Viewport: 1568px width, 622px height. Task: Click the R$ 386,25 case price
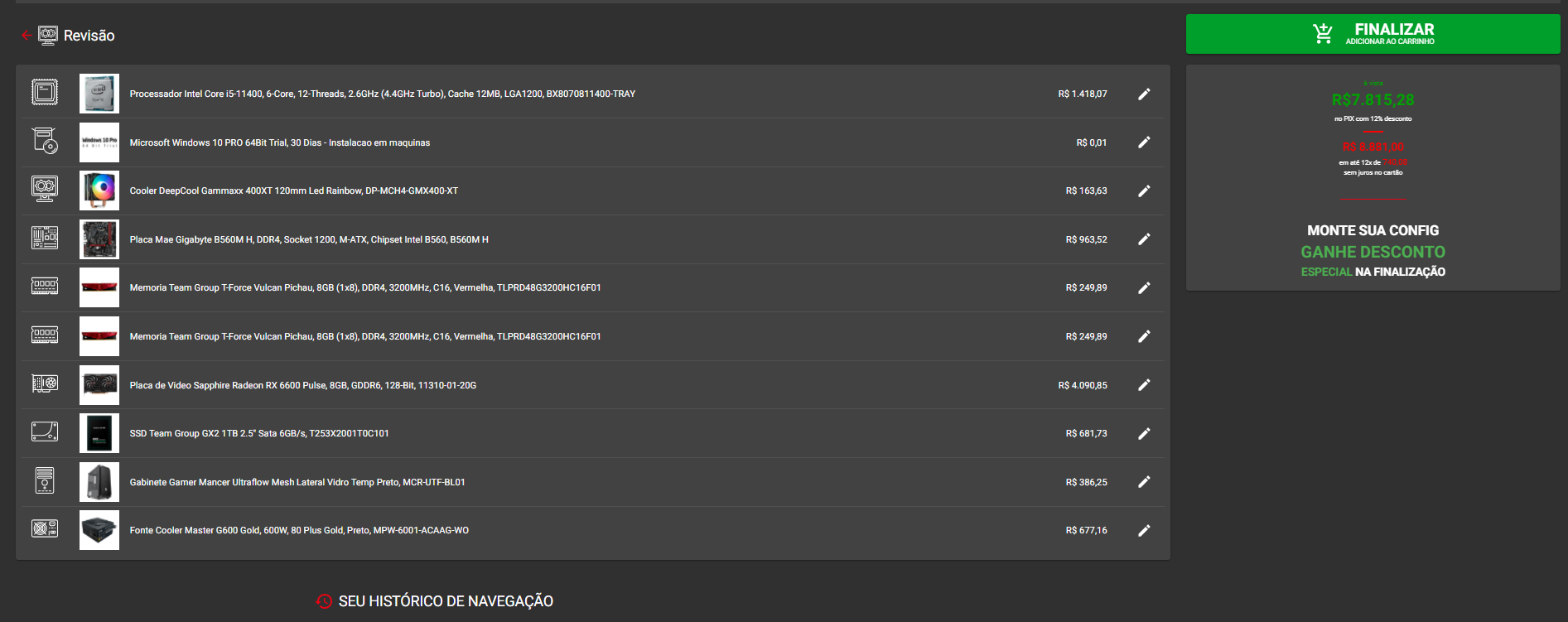click(x=1087, y=482)
